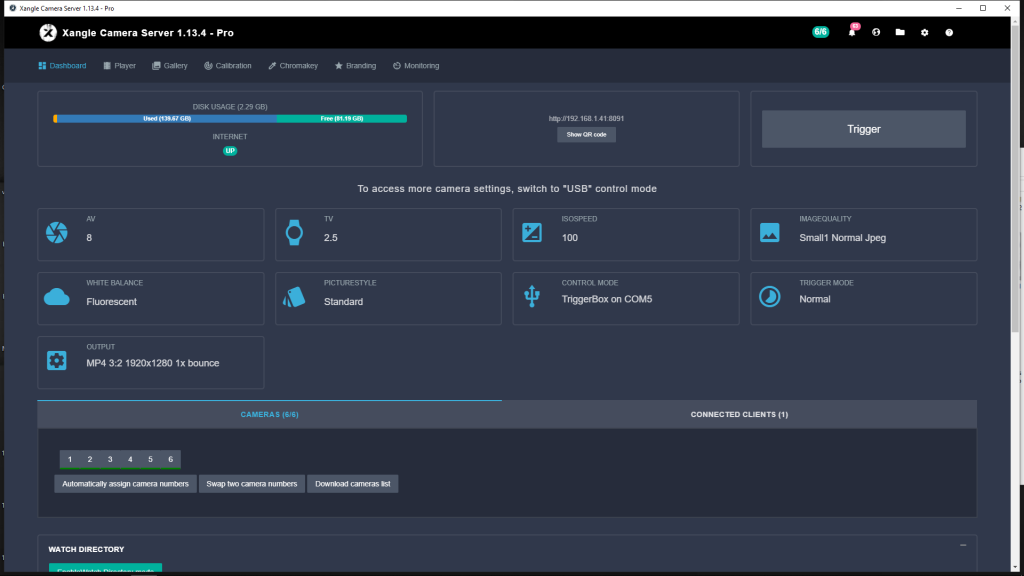Click the aperture icon on the AV tile
The width and height of the screenshot is (1024, 576).
click(56, 234)
